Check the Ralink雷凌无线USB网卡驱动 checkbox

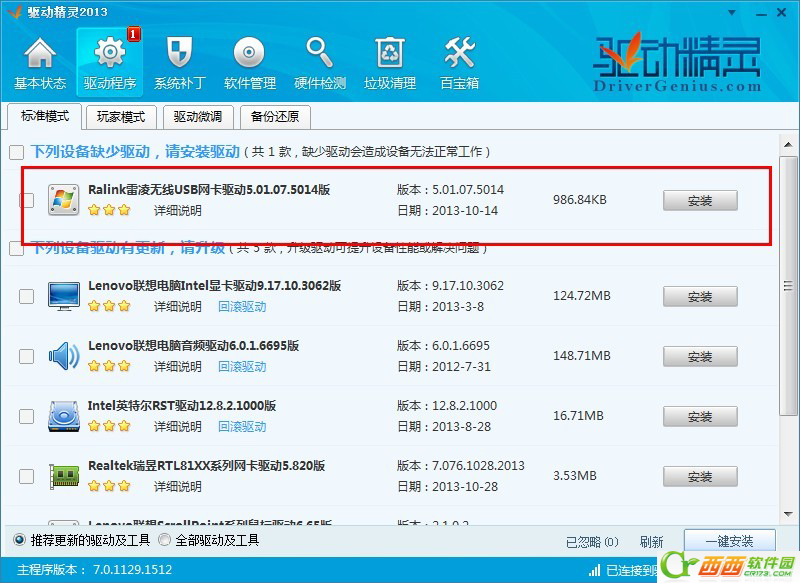[27, 200]
